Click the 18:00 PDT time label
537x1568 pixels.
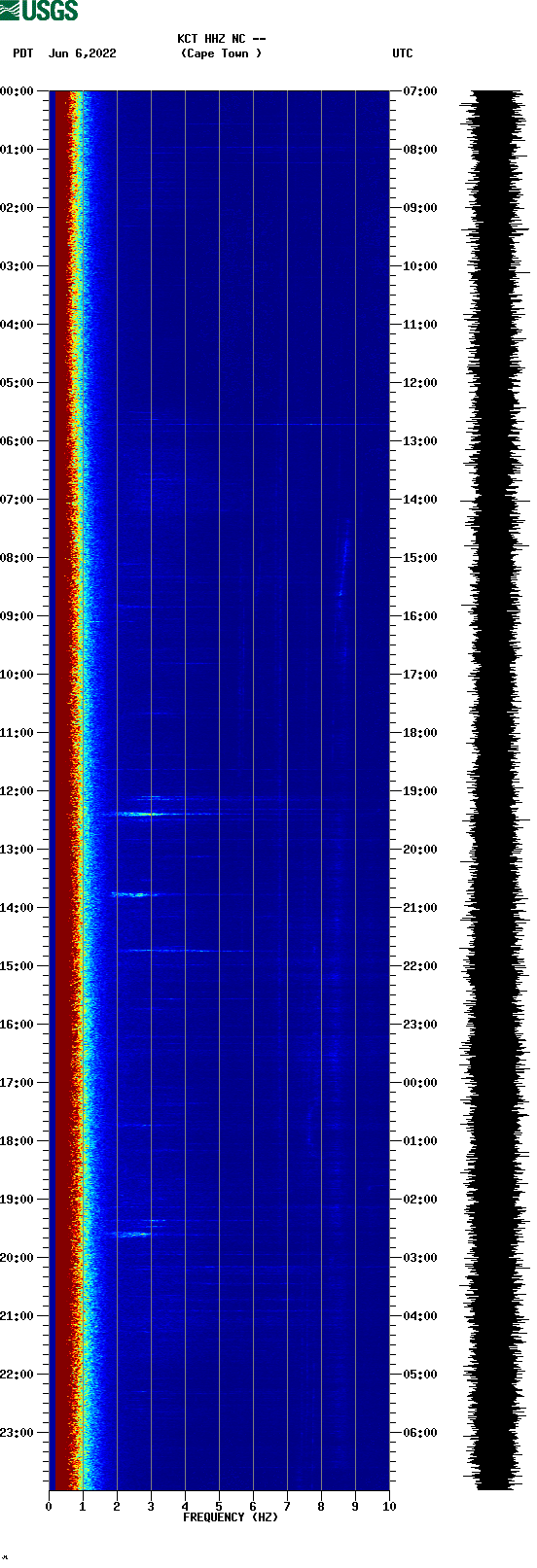pyautogui.click(x=18, y=1141)
